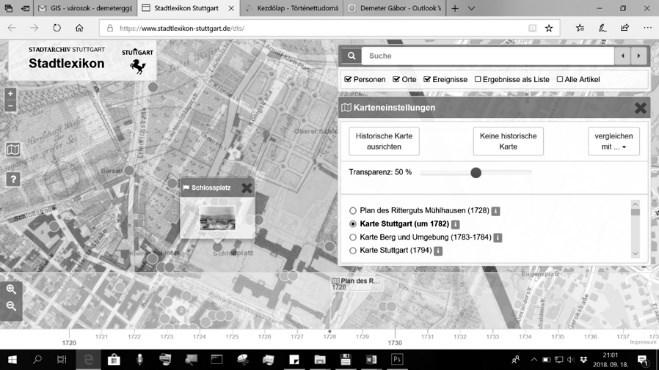Click the Transparenz slider handle

coord(476,172)
